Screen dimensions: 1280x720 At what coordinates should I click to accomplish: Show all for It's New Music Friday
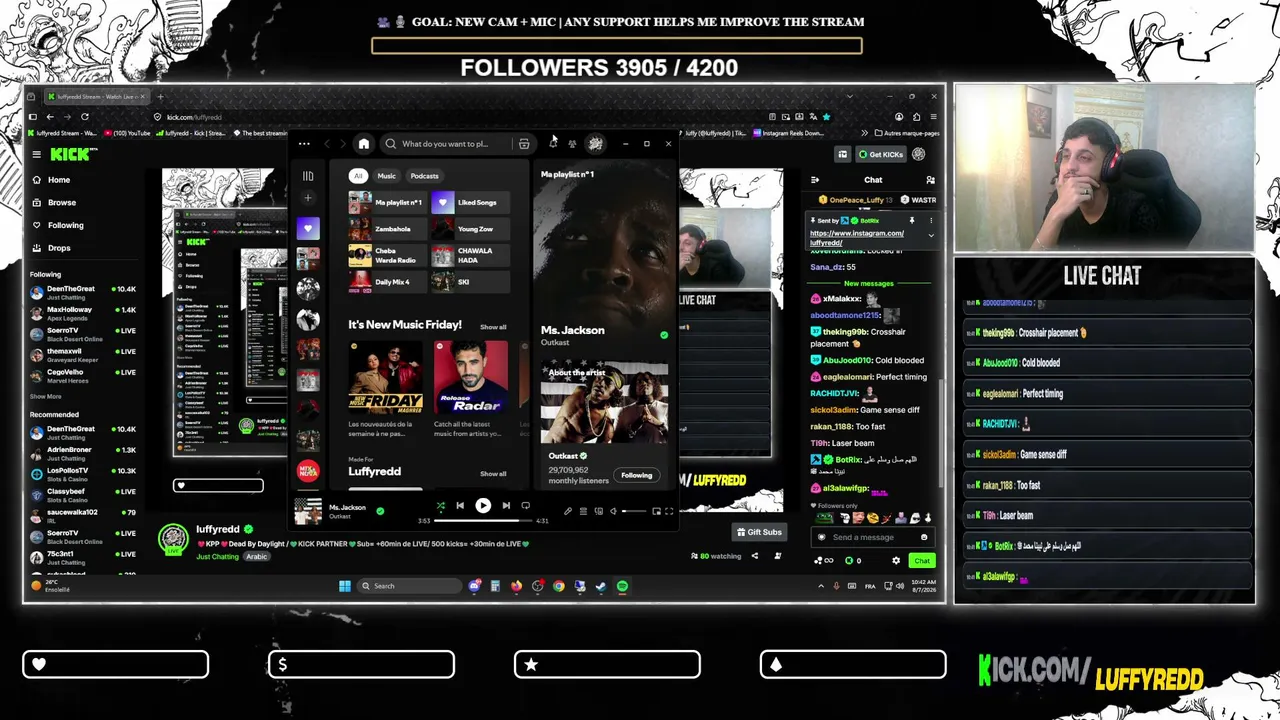tap(493, 327)
